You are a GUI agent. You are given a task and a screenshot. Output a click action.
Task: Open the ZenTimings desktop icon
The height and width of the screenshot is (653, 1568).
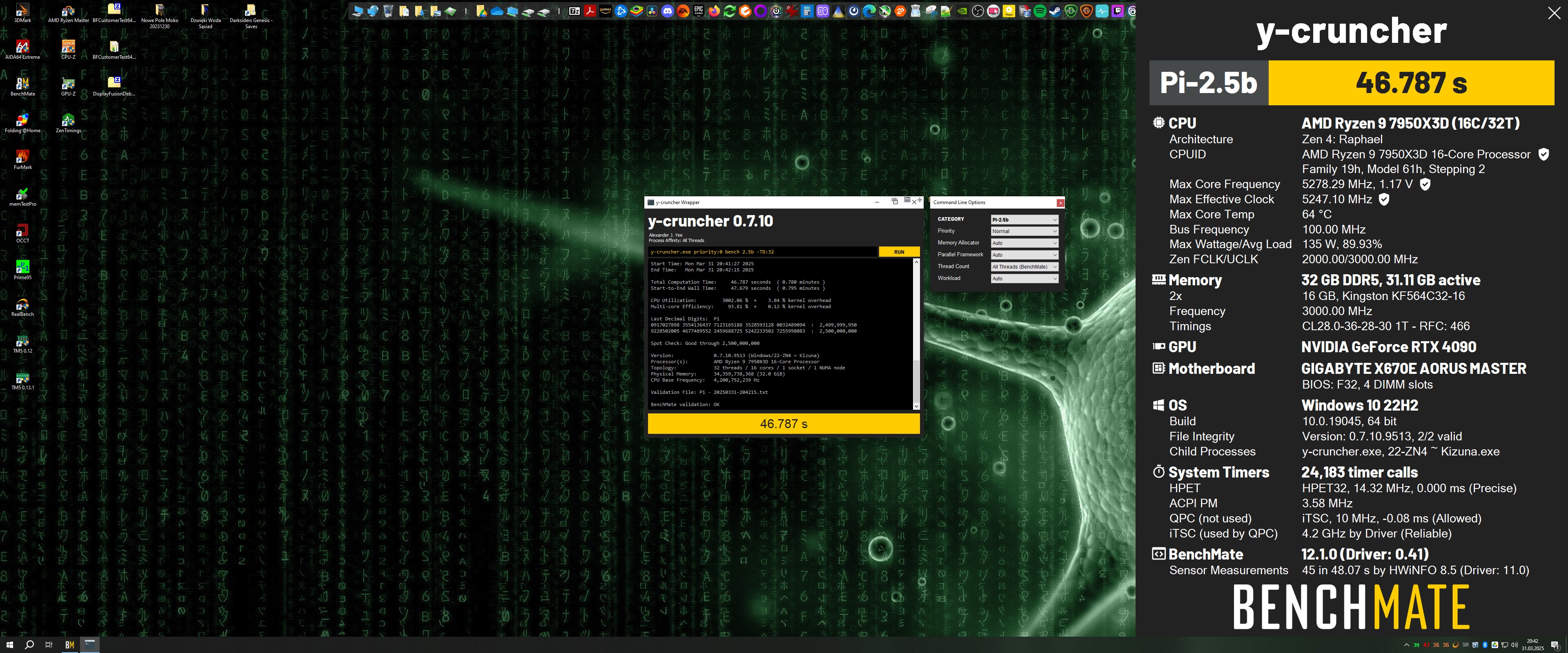[68, 123]
